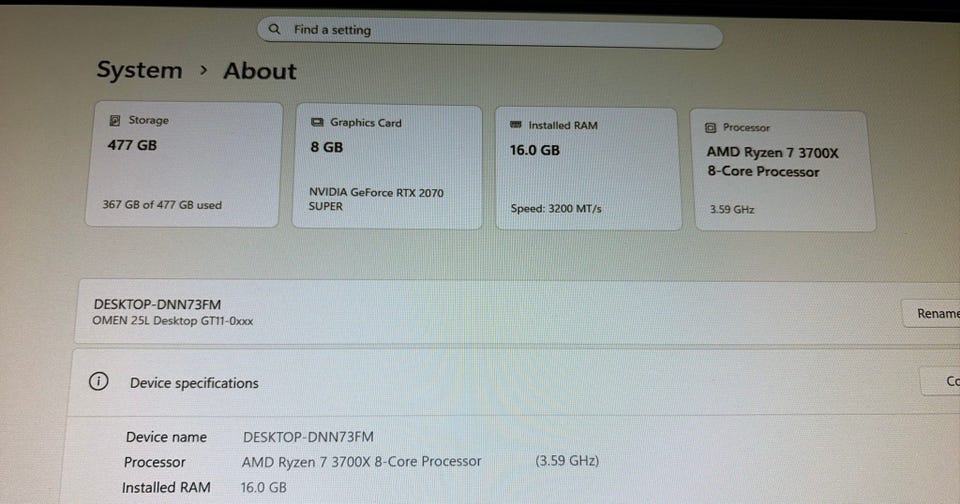Click the Graphics Card icon
The height and width of the screenshot is (504, 960).
[317, 122]
